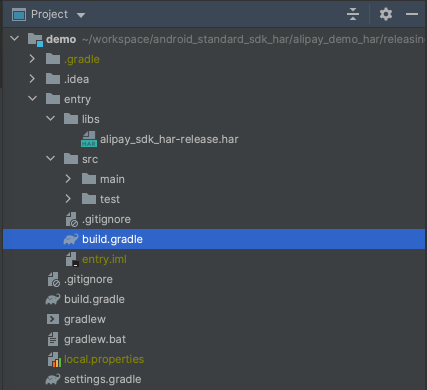
Task: Click the gradlew shell script icon
Action: pos(53,319)
